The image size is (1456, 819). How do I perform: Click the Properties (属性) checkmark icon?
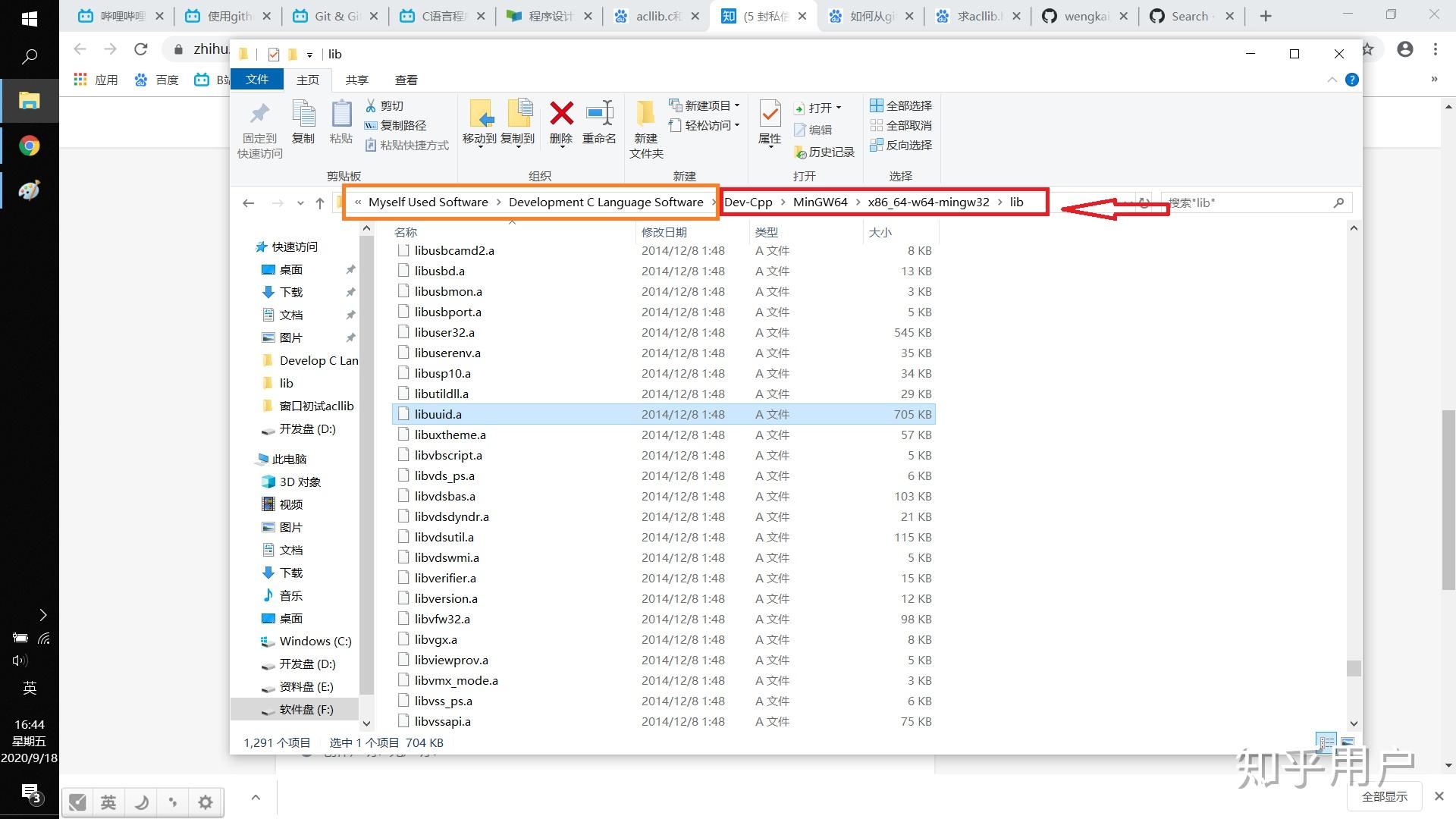pos(770,115)
